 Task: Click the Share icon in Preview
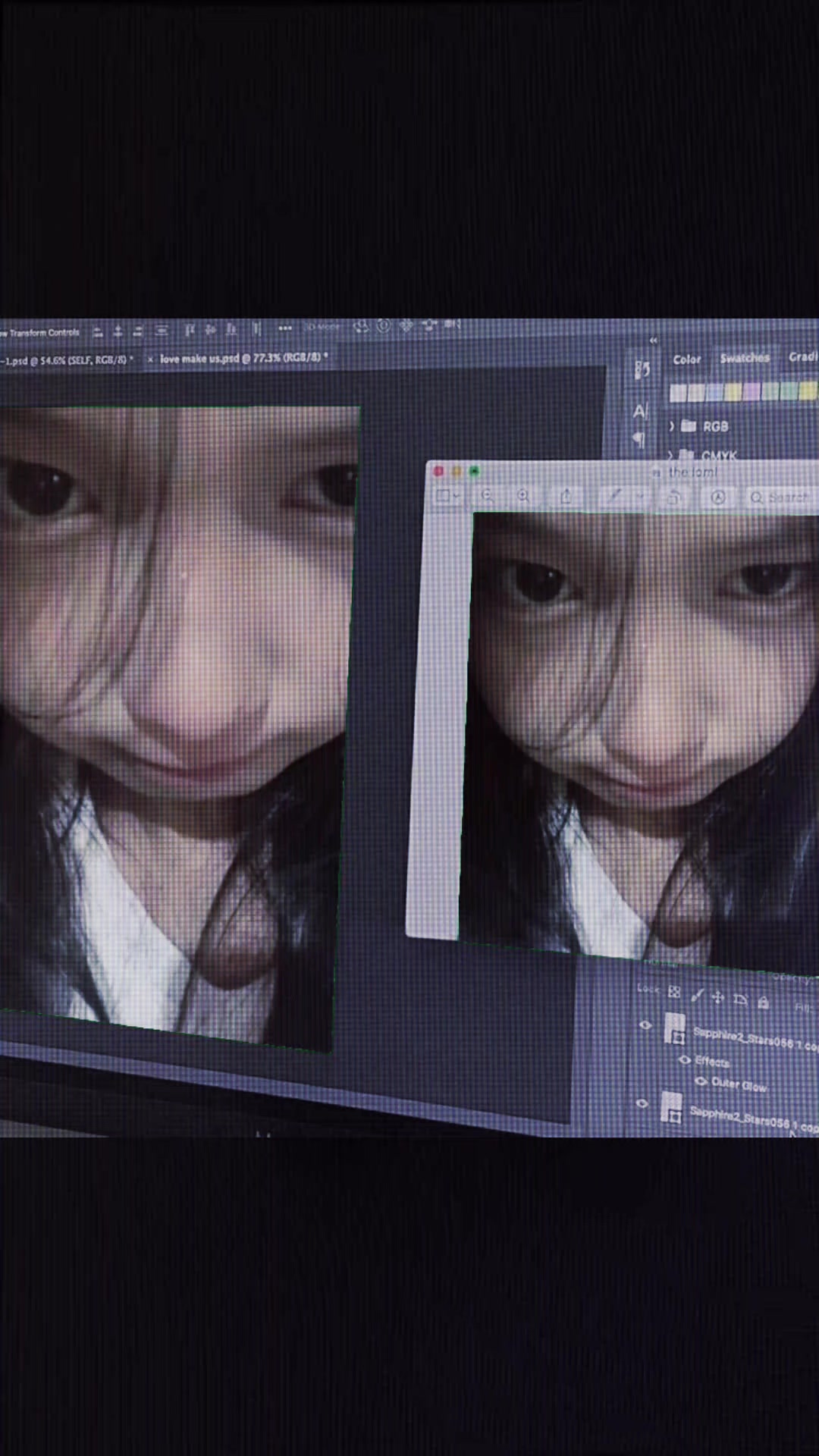(566, 496)
